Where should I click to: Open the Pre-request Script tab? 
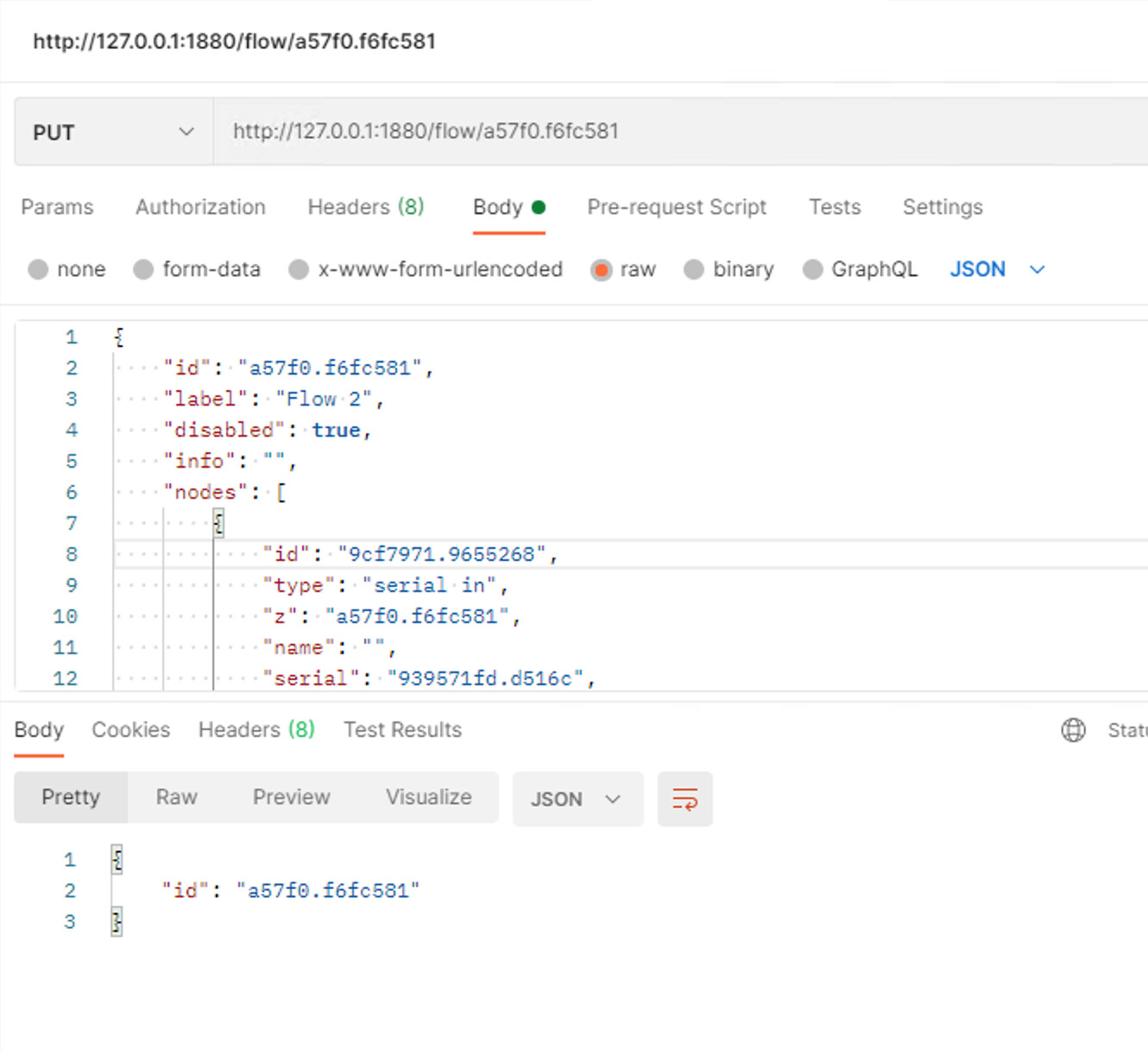coord(677,207)
